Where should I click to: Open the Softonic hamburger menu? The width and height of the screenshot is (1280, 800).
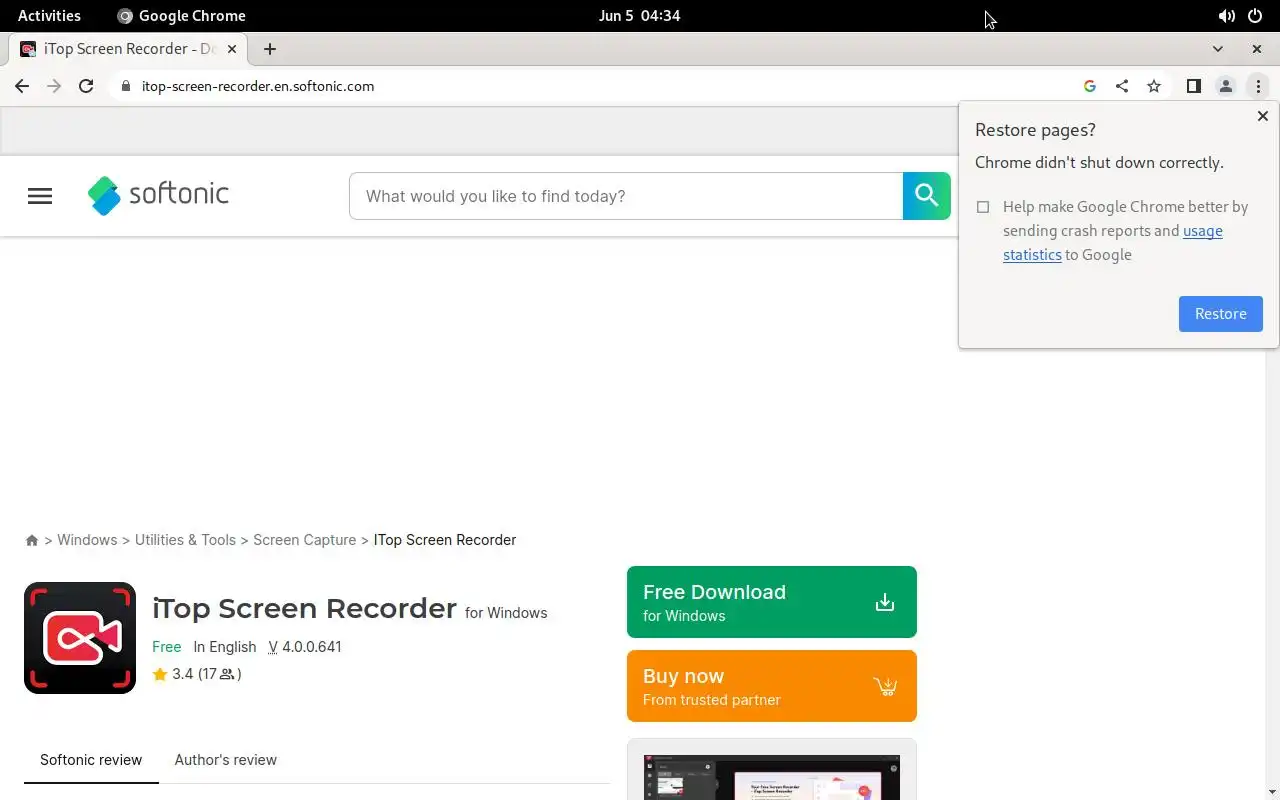pos(40,196)
